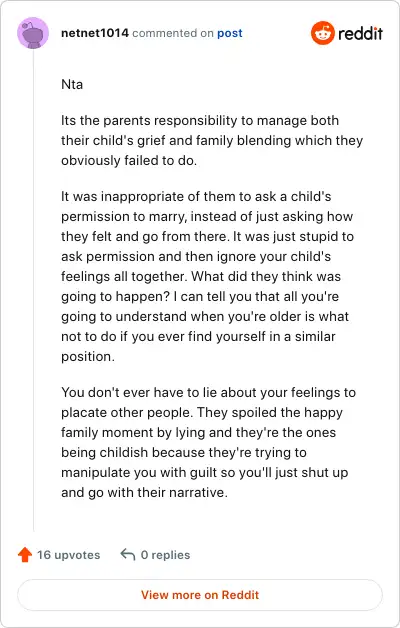Collapse the comment via the vertical thread line

click(33, 290)
